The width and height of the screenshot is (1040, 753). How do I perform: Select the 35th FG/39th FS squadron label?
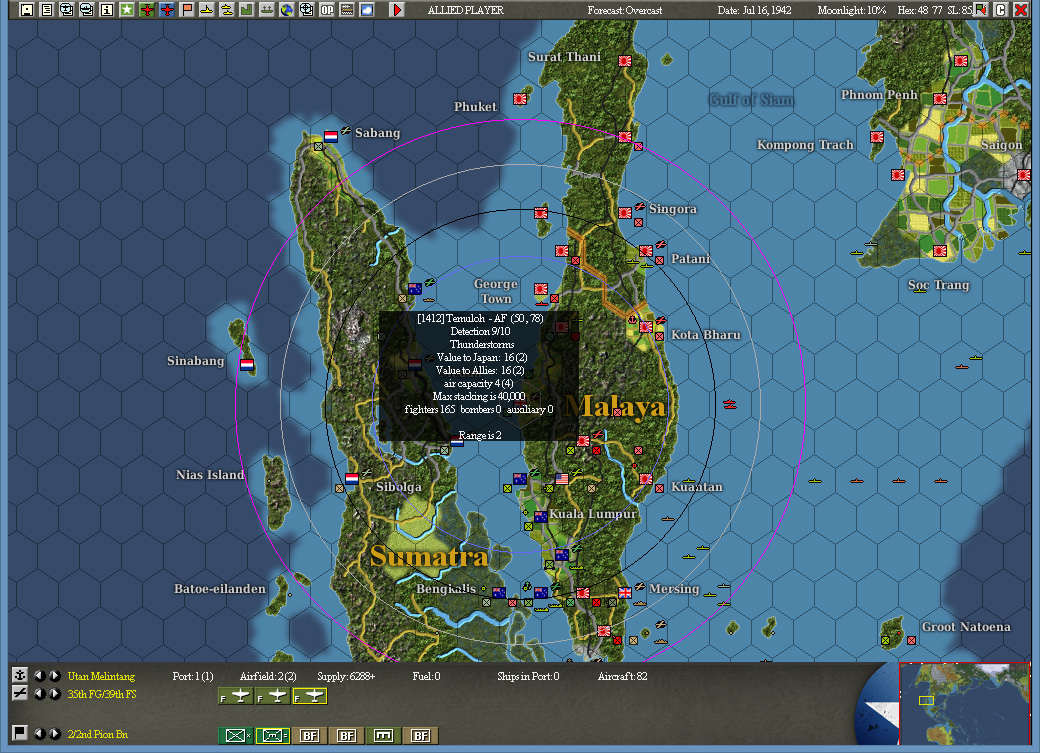pos(100,695)
